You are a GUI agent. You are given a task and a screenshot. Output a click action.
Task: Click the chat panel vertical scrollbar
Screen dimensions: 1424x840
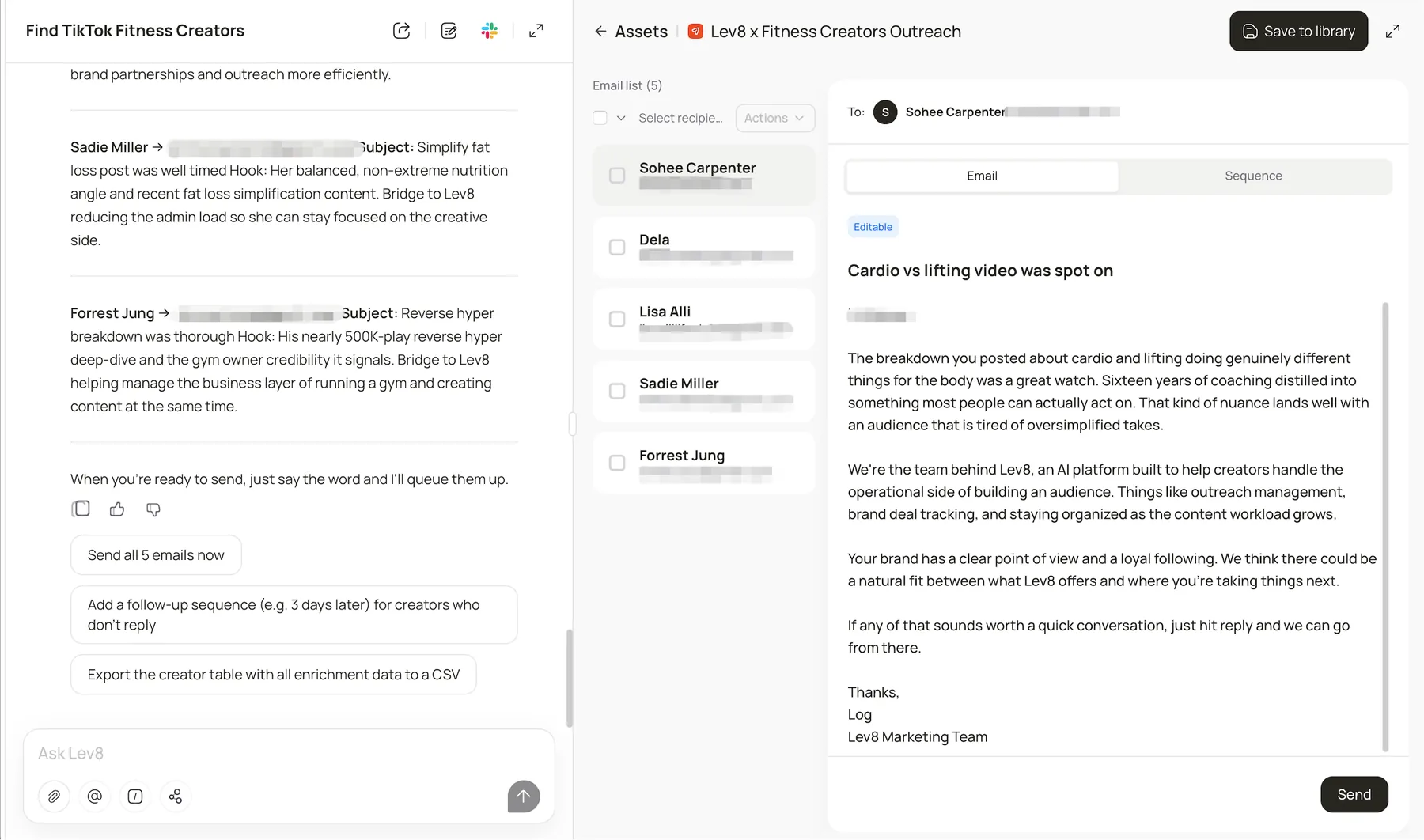569,678
